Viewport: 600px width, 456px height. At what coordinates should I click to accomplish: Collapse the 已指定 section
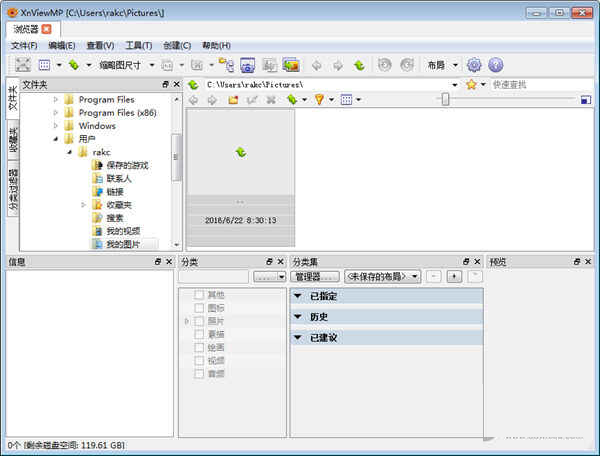coord(297,296)
